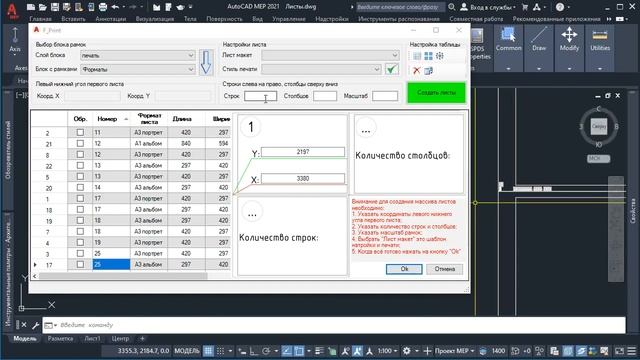
Task: Open the Autodesk App Store cart icon
Action: (x=525, y=7)
